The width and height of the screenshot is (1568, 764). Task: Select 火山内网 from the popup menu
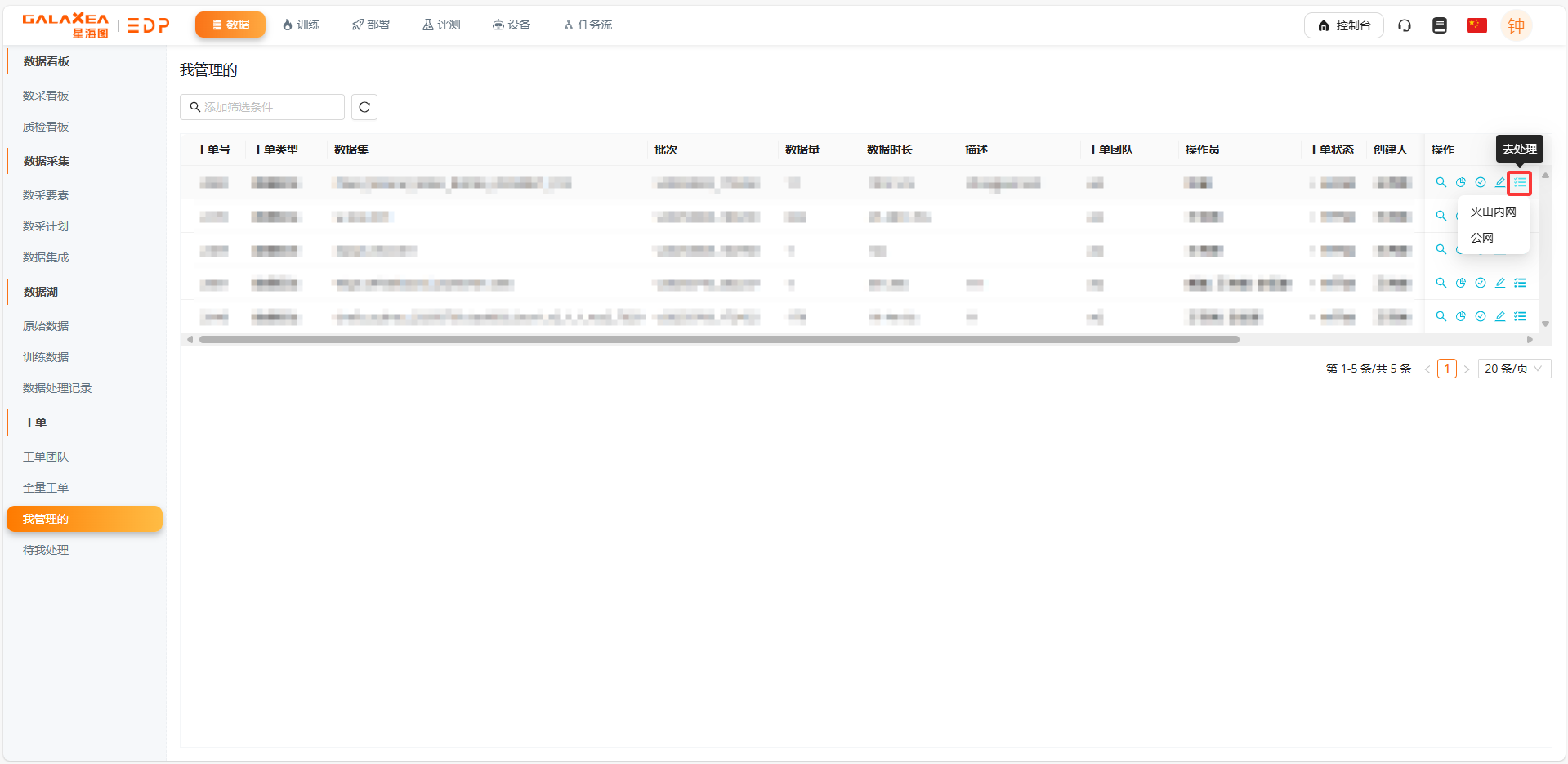pos(1493,212)
